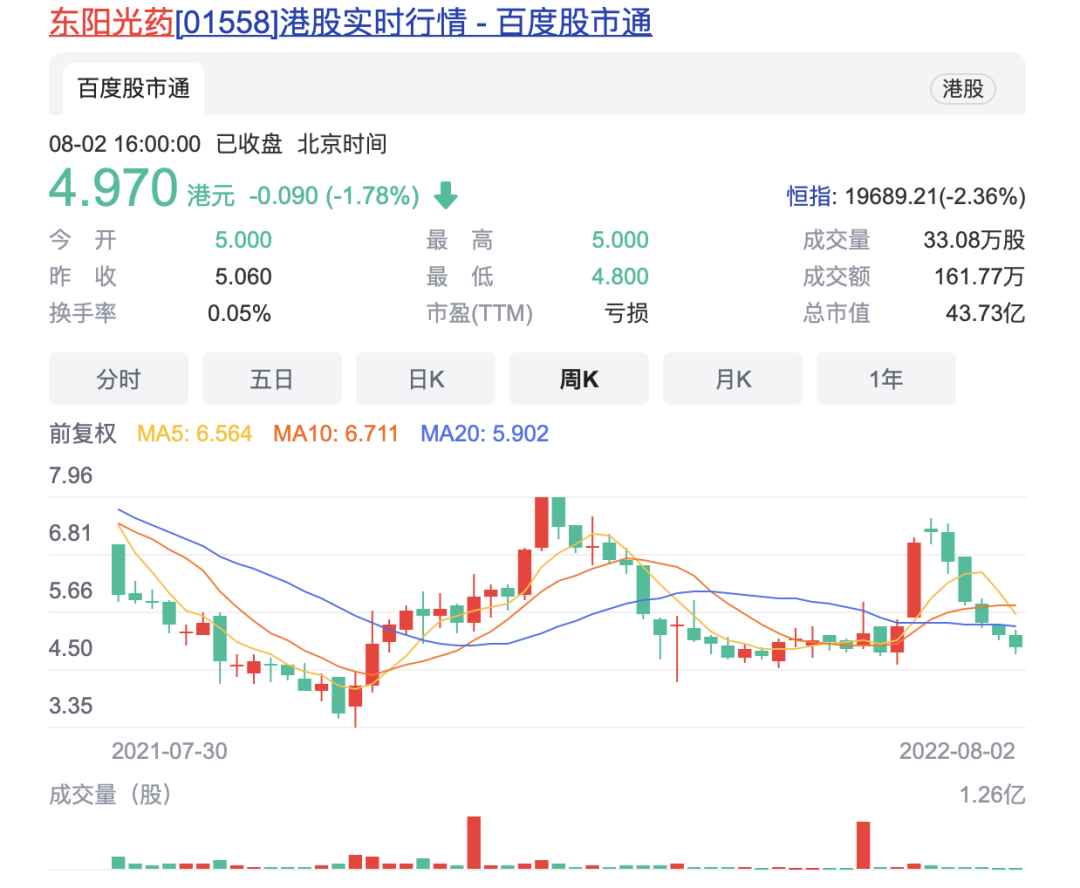Click the 1.26亿 volume scale label

point(992,795)
